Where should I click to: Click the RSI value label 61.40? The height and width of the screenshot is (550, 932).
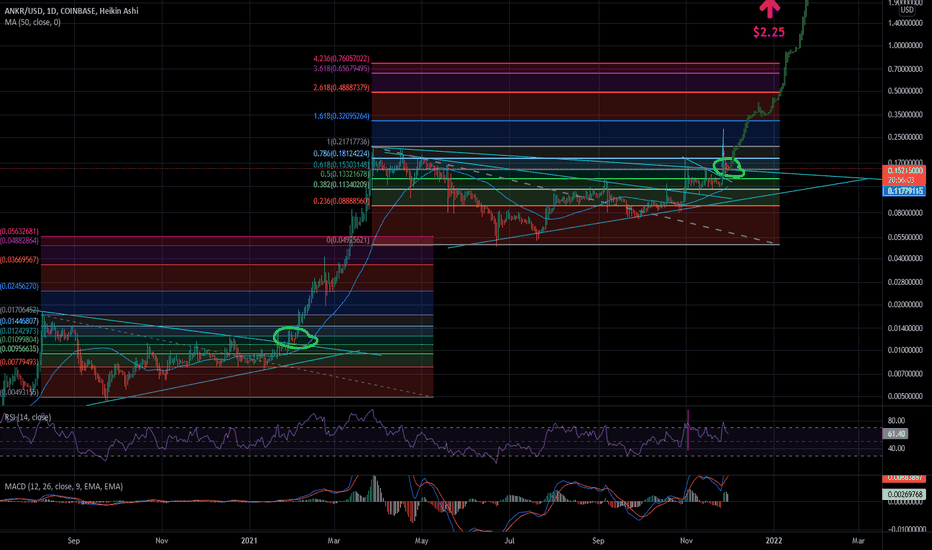(x=896, y=434)
